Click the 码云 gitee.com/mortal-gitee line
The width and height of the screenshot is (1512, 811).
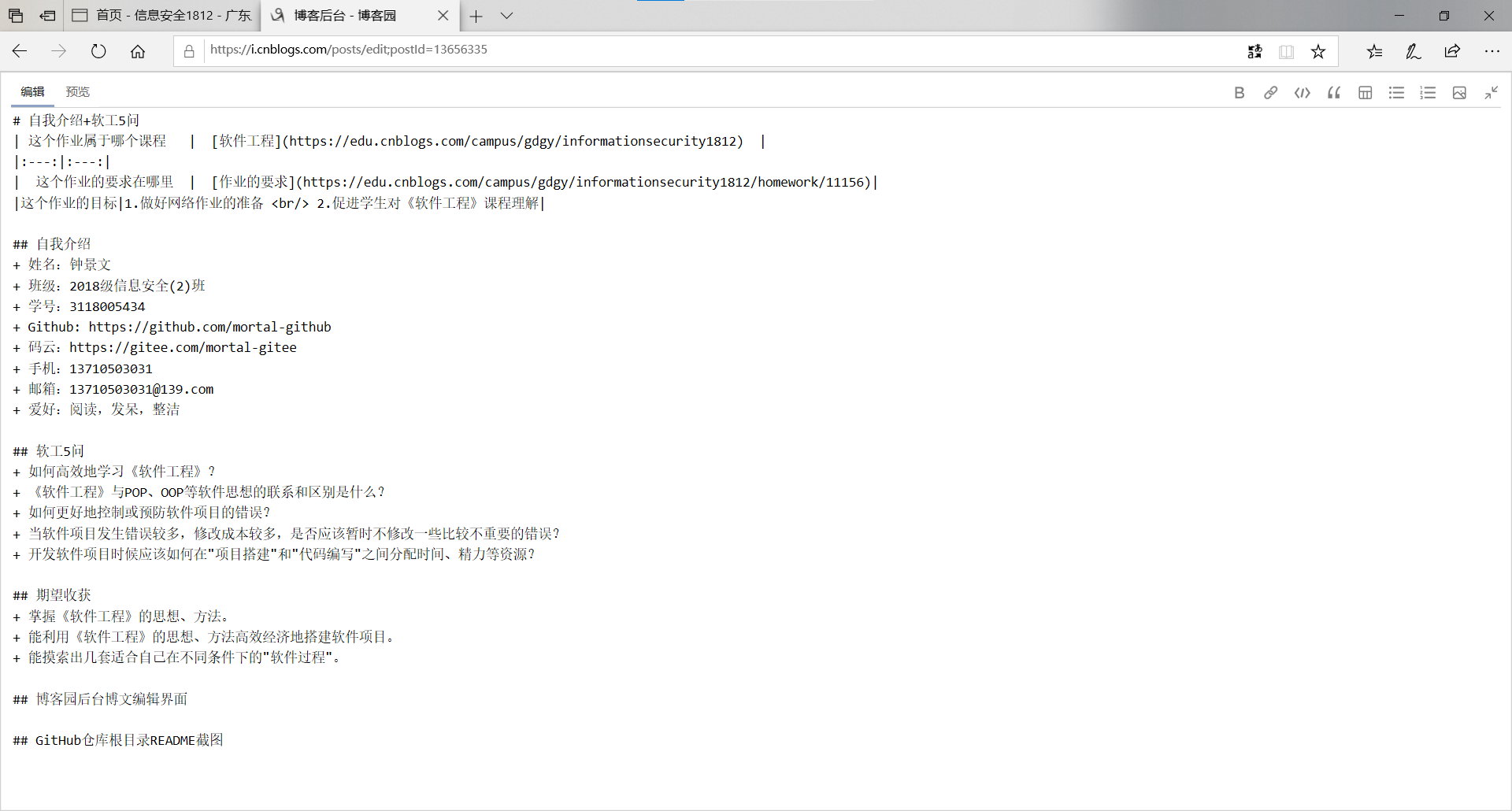[155, 347]
